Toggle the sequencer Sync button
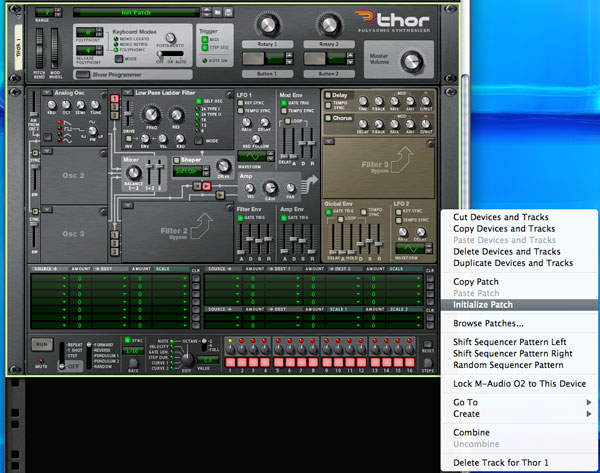The height and width of the screenshot is (473, 600). tap(127, 340)
